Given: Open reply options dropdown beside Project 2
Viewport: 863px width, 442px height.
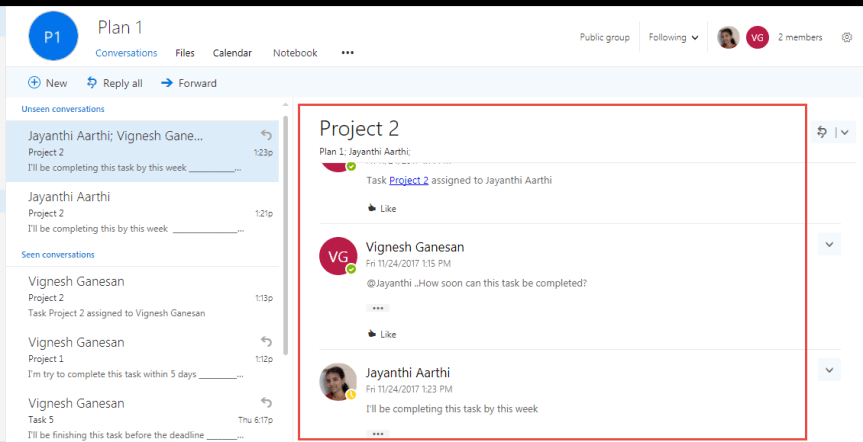Looking at the screenshot, I should click(844, 132).
